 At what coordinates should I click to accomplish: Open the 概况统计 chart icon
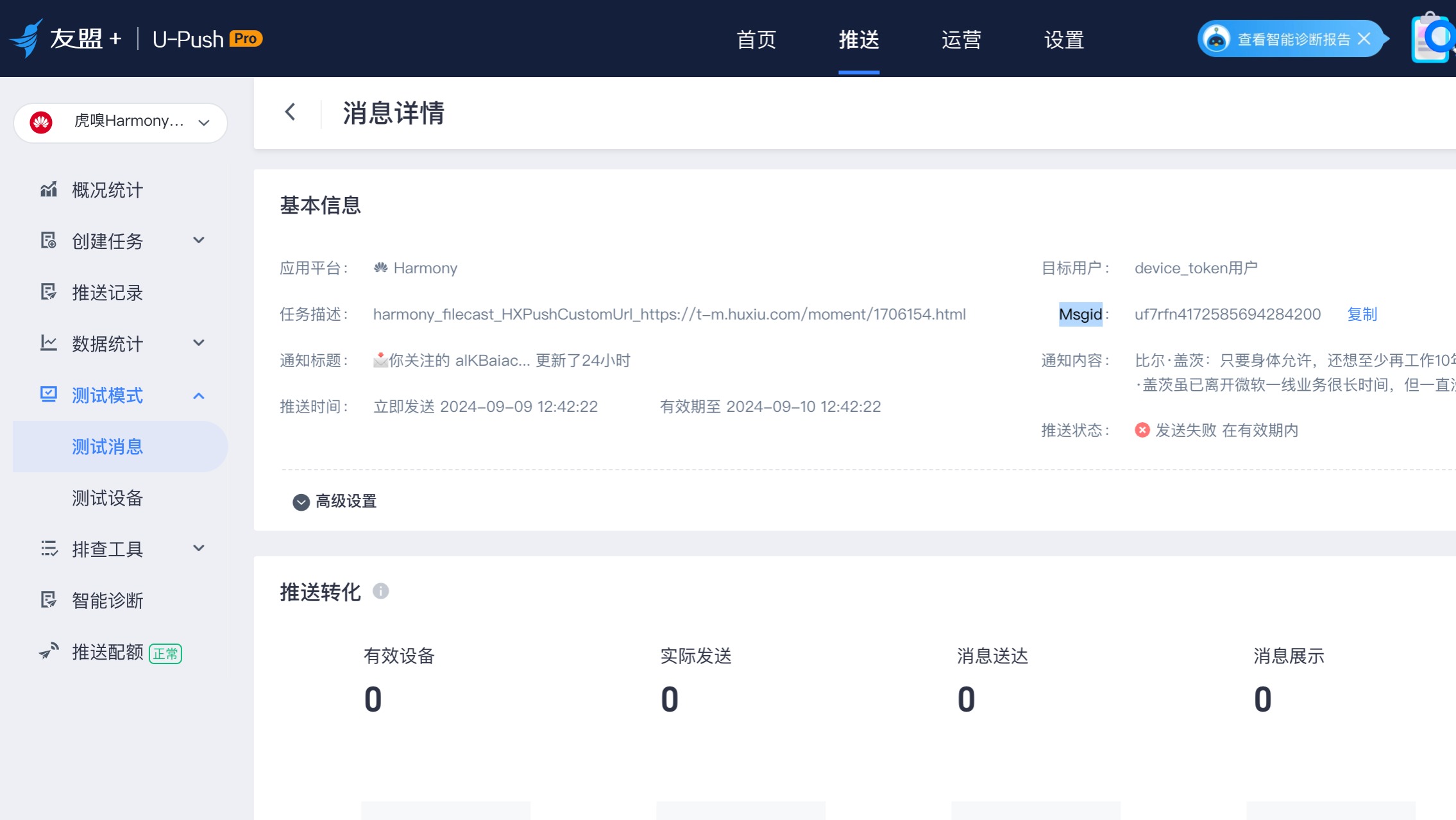(x=49, y=189)
